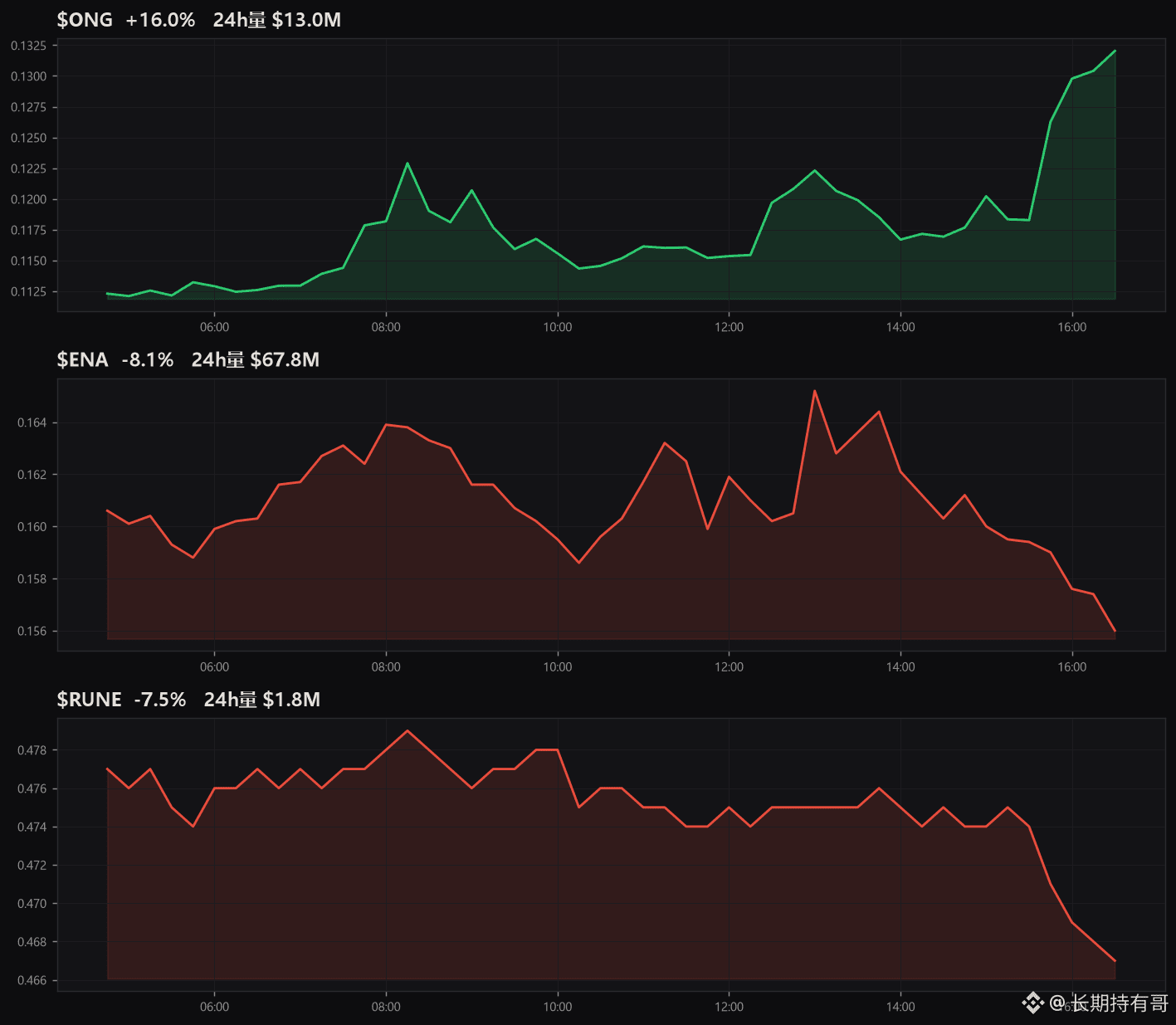Click the 06:00 time label under $RUNE chart
Viewport: 1176px width, 1025px height.
215,1007
